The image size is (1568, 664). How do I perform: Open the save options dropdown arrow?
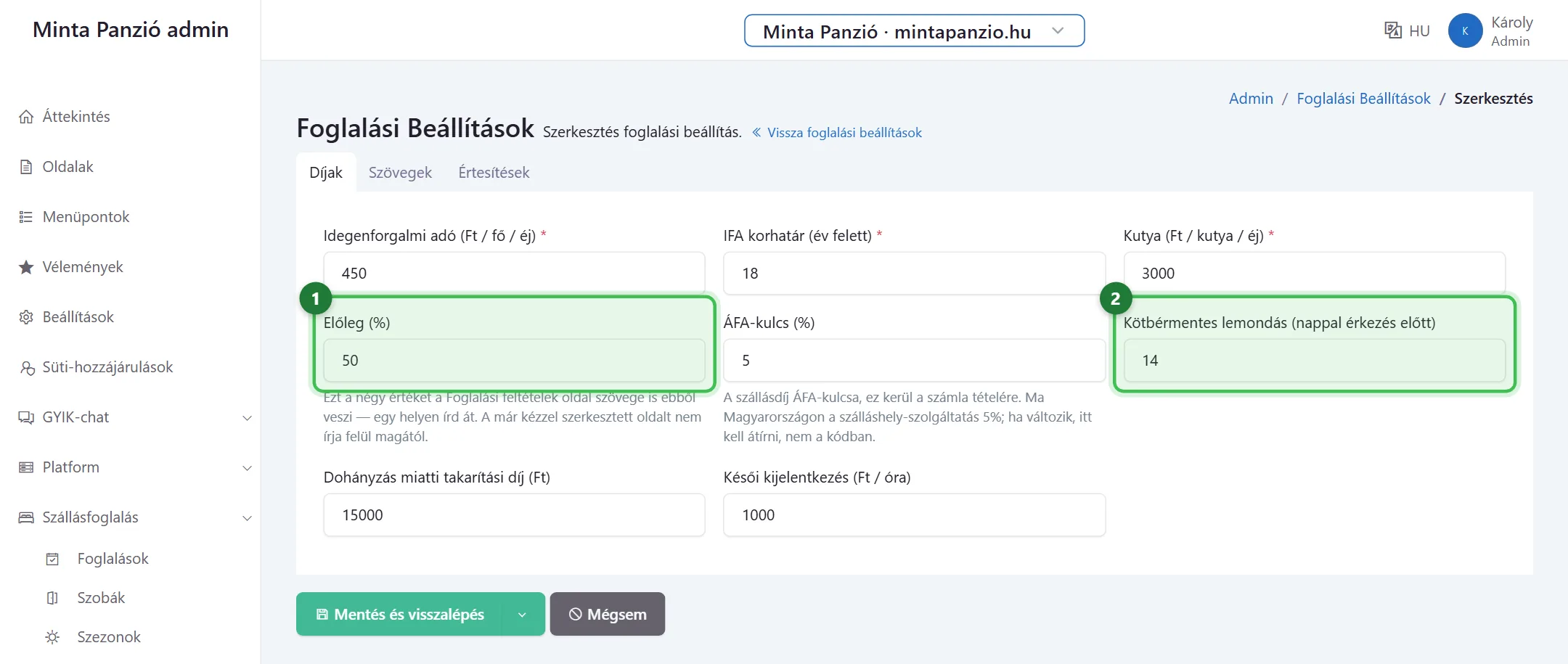point(523,615)
